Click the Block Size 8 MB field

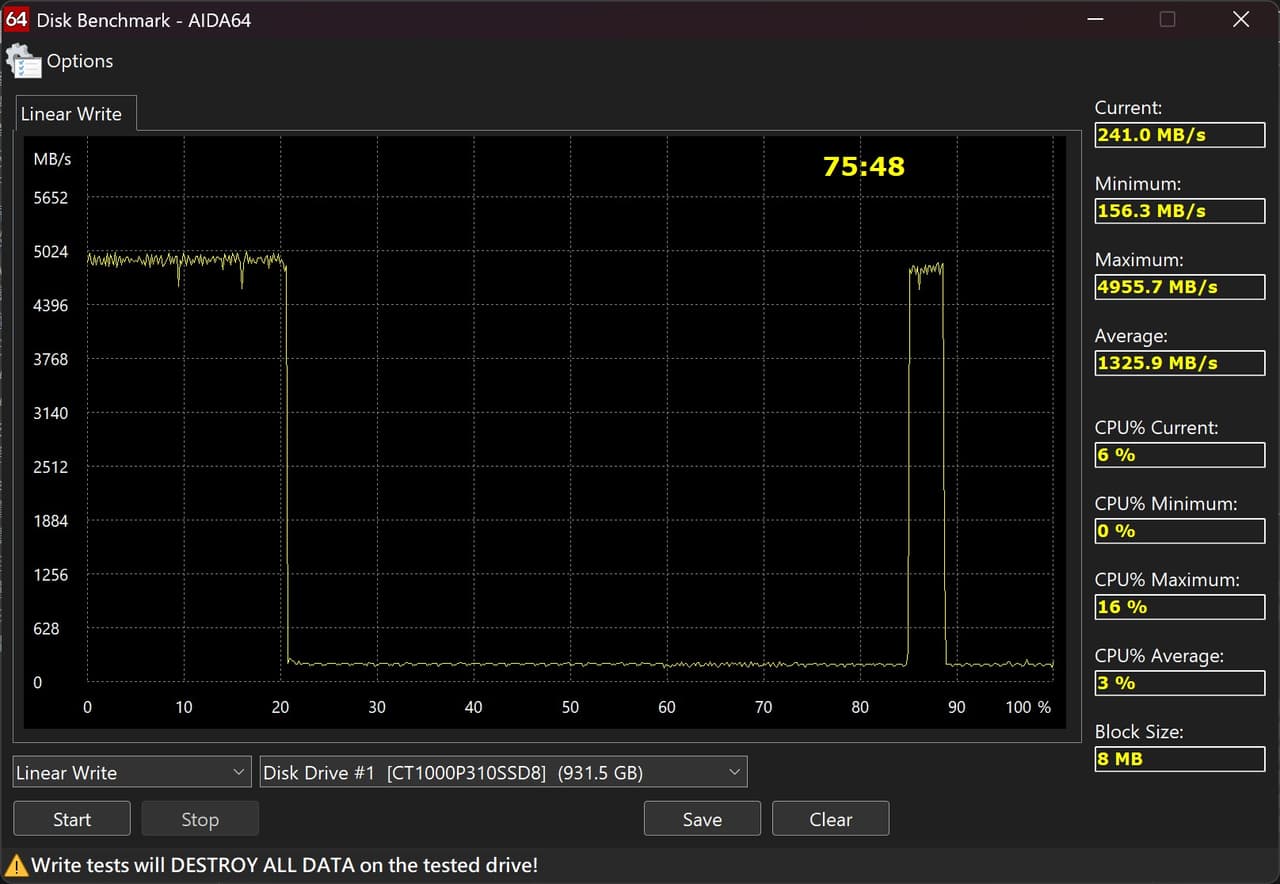1179,759
